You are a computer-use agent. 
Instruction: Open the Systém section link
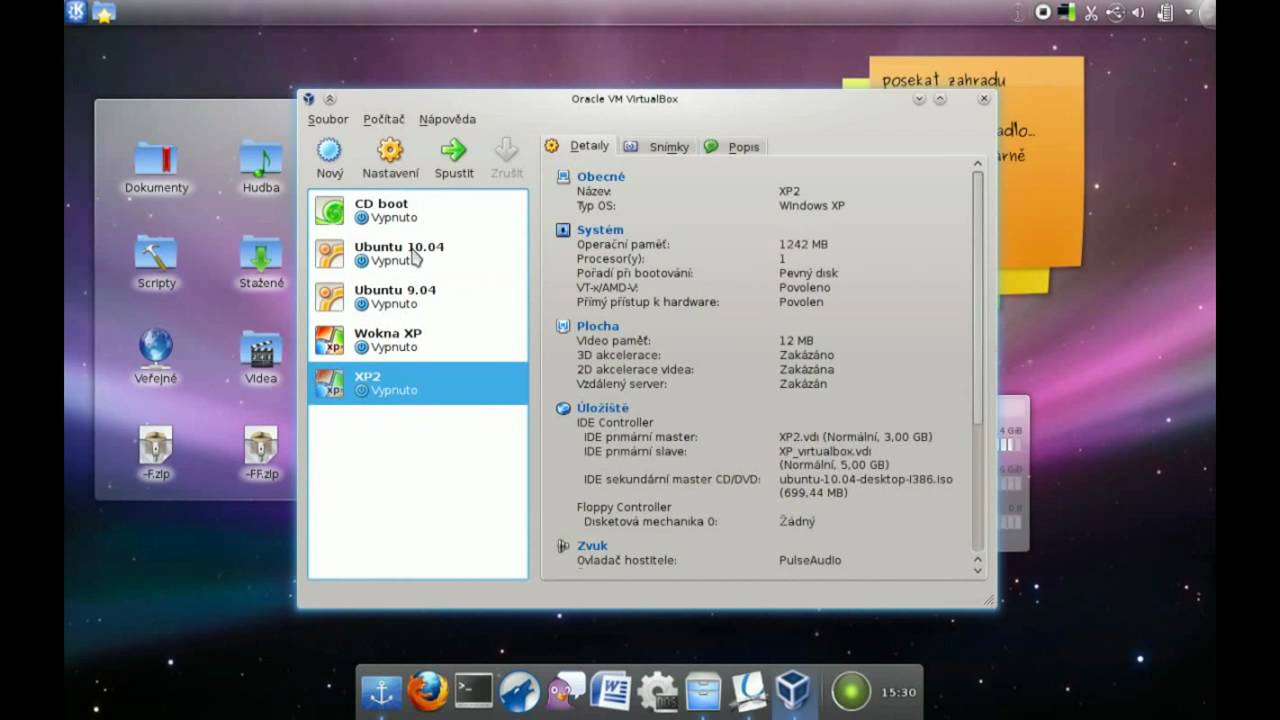[x=600, y=230]
